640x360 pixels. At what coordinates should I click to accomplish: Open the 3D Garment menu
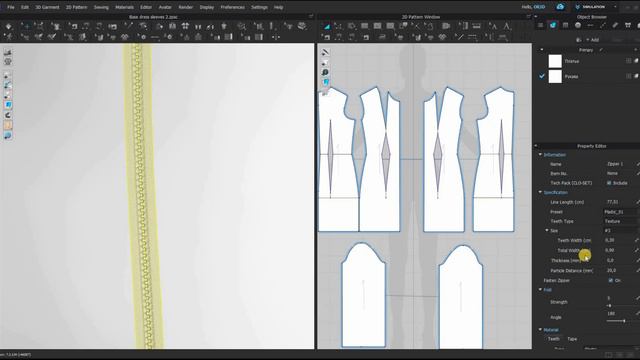(47, 7)
